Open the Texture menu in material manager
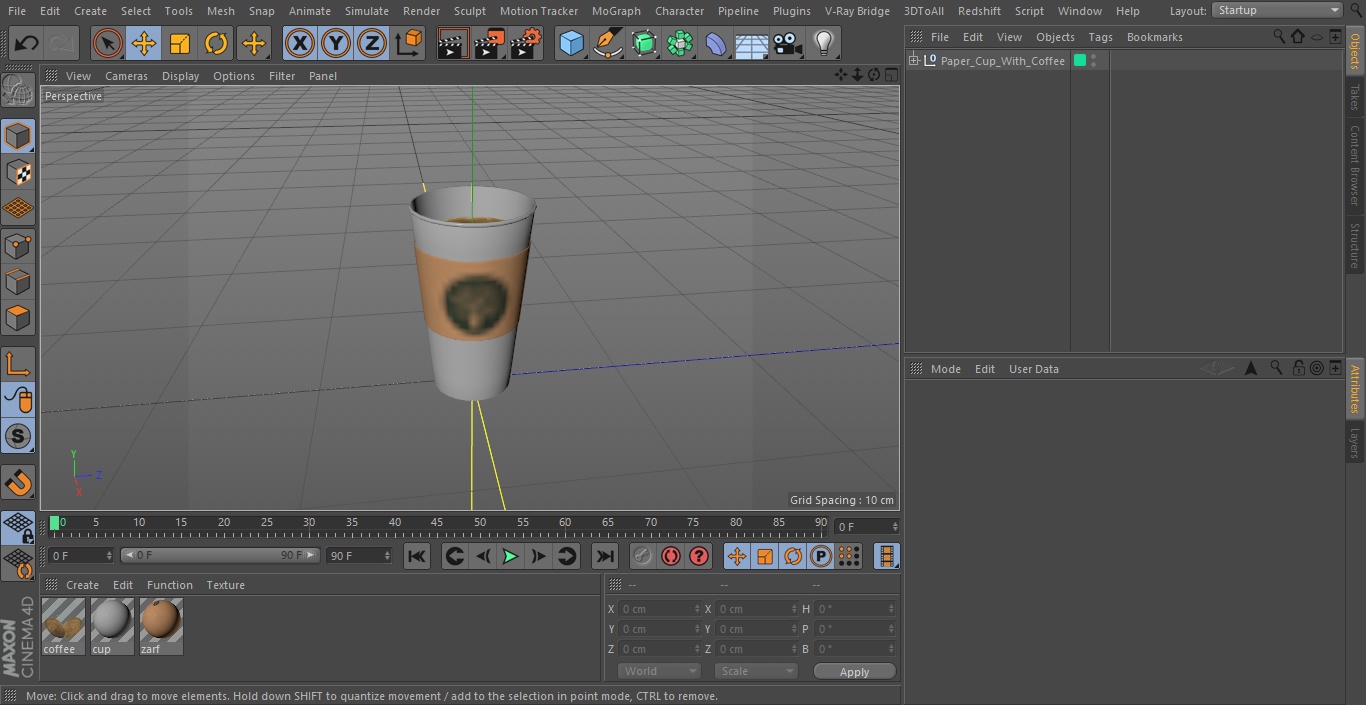 click(x=225, y=585)
